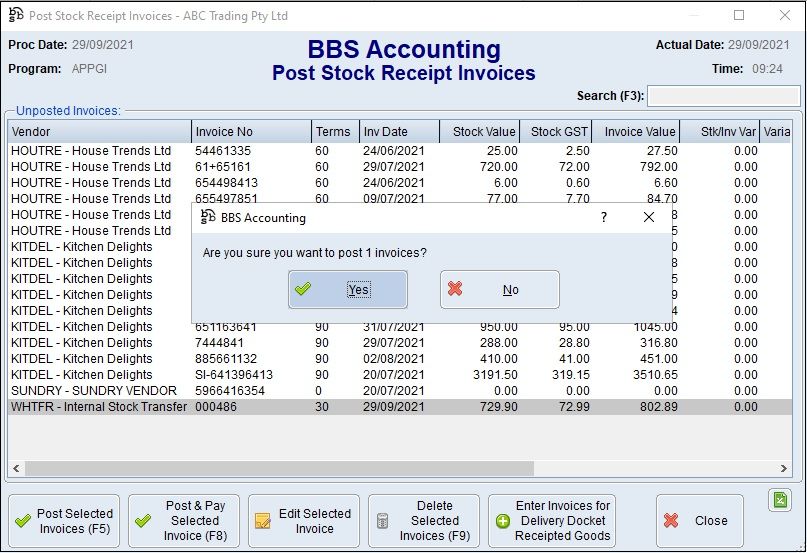The height and width of the screenshot is (553, 807).
Task: Select the SUNDRY VENDOR invoice row
Action: [99, 391]
